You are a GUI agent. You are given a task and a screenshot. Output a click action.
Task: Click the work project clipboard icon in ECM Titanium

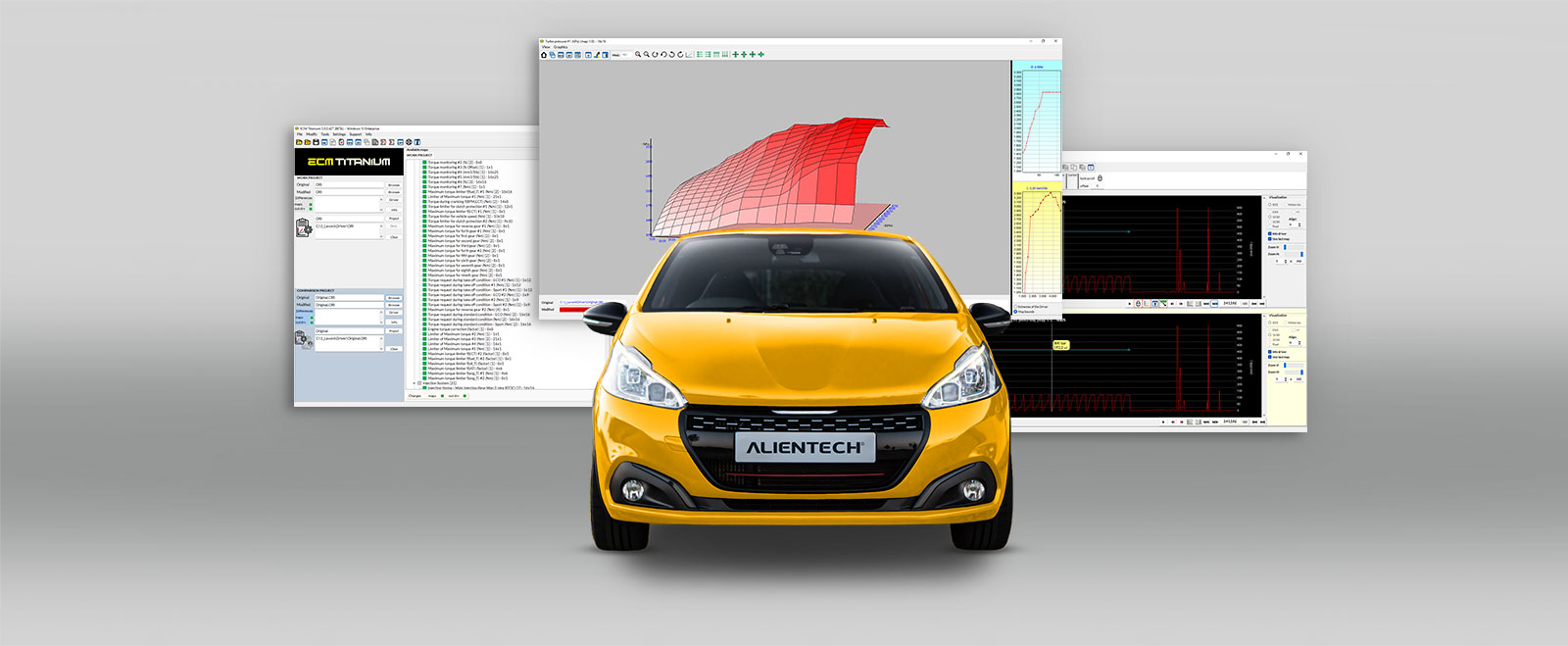(304, 227)
